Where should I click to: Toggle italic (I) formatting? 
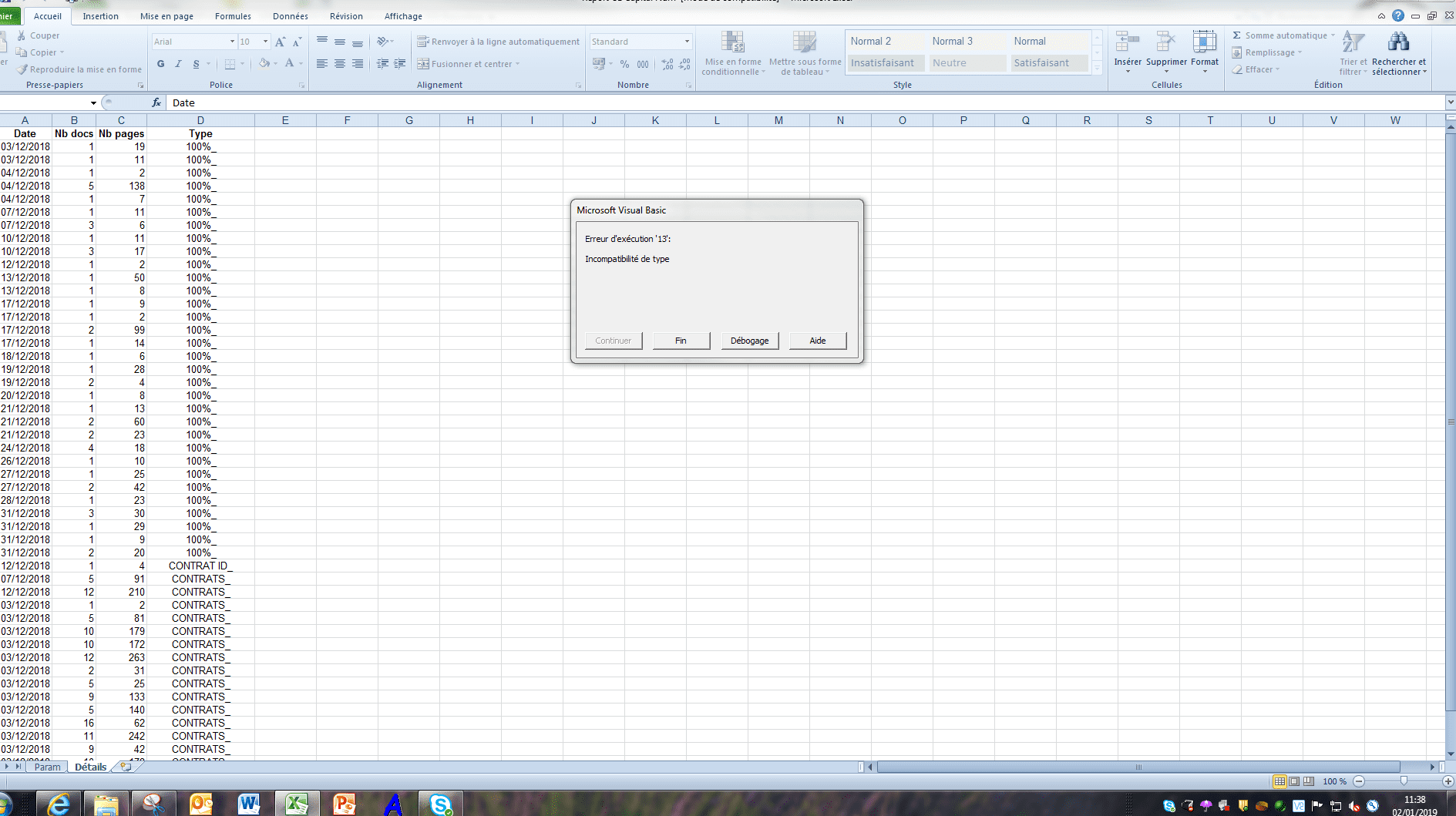point(178,64)
